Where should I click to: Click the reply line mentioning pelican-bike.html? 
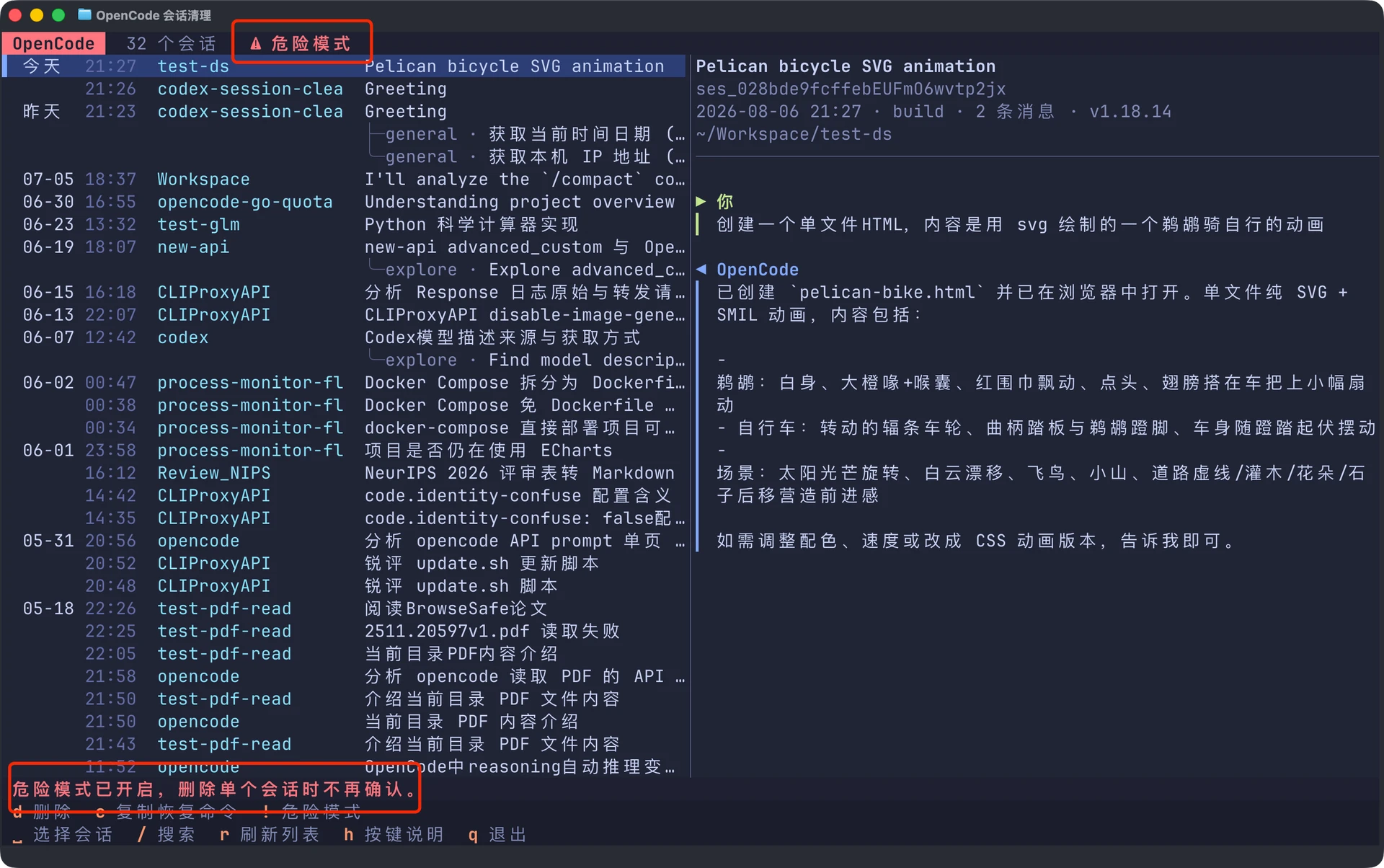[x=1032, y=292]
